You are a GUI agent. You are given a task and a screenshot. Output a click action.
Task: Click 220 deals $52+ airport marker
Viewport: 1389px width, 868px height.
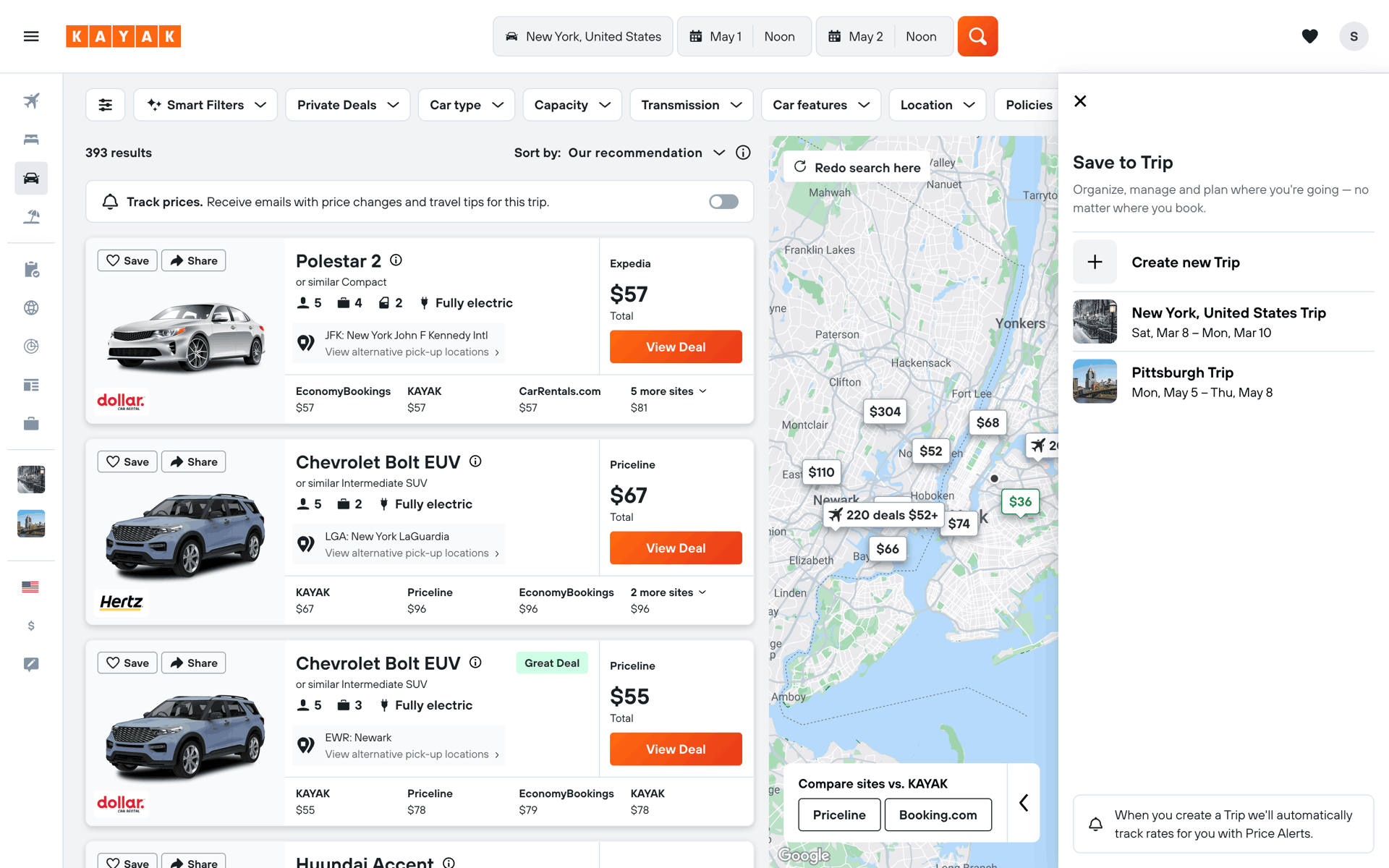(883, 515)
